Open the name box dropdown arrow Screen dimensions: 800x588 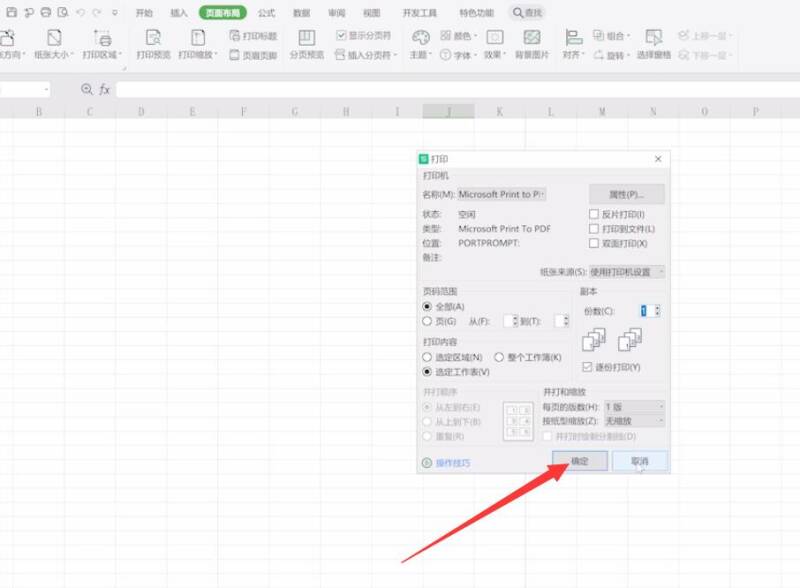click(x=46, y=90)
